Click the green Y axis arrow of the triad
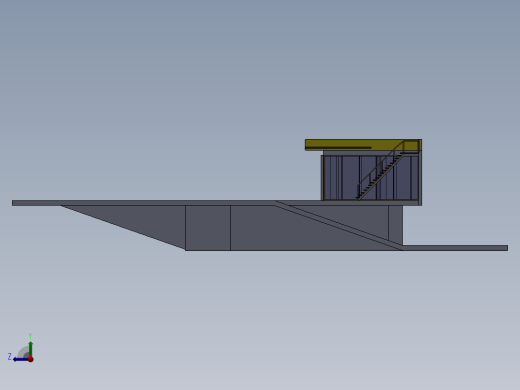Image resolution: width=520 pixels, height=390 pixels. click(x=31, y=348)
